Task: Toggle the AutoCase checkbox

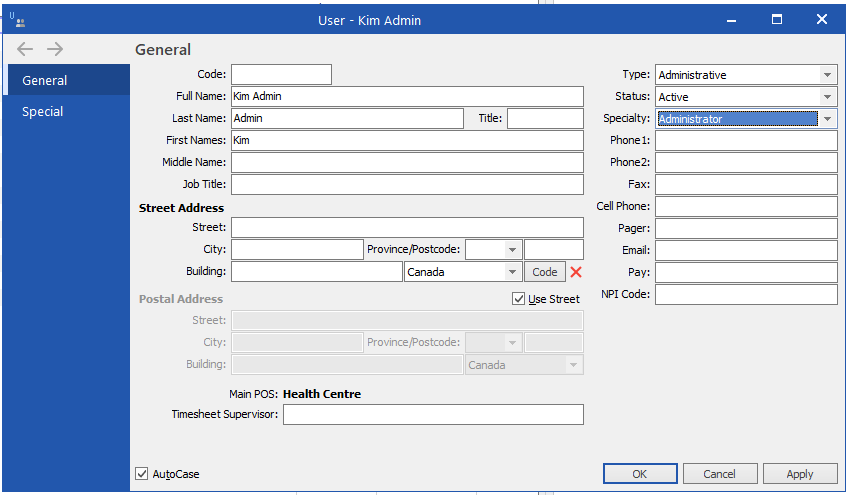Action: click(141, 473)
